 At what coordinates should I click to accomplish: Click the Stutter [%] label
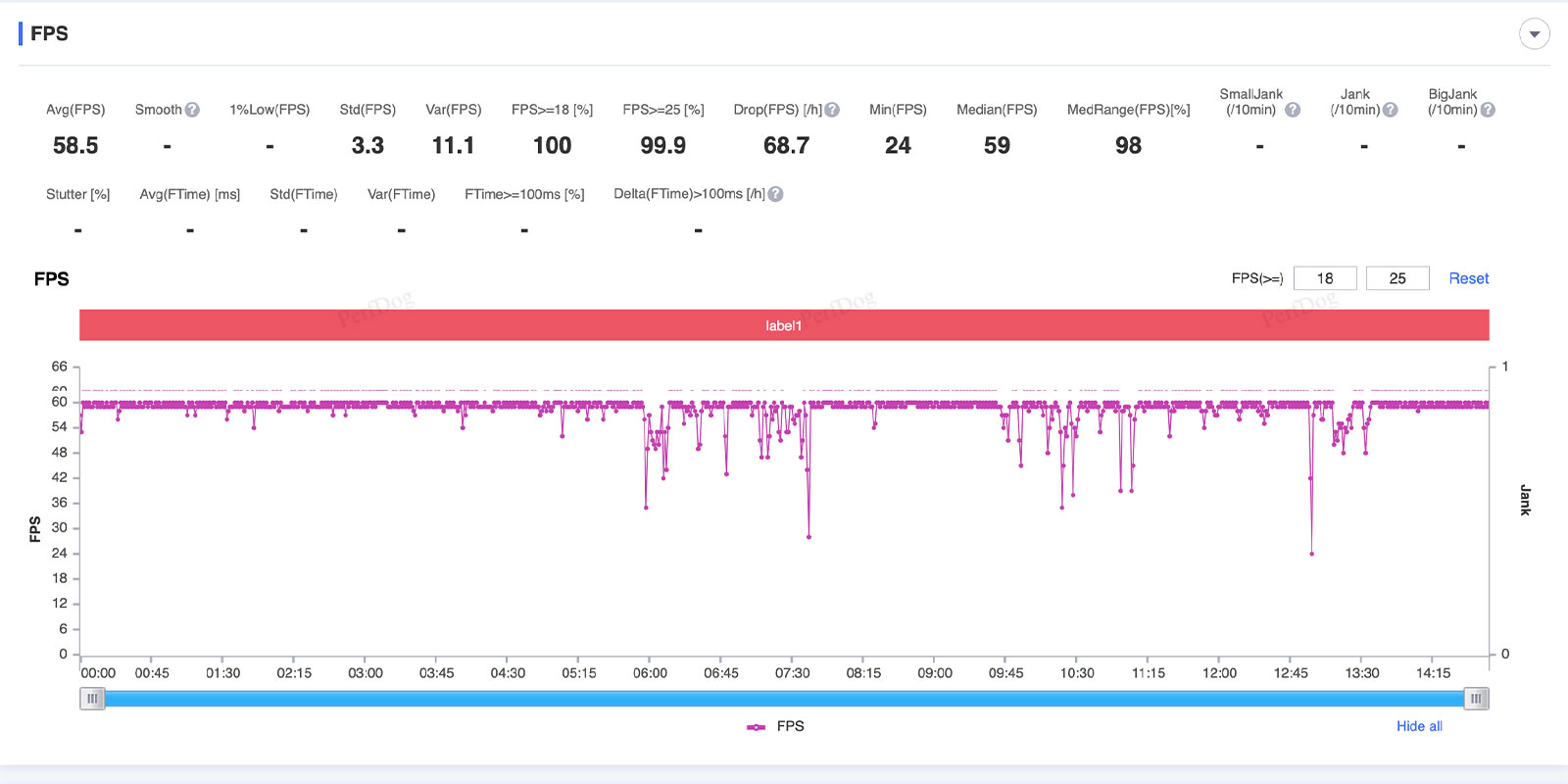(x=77, y=194)
